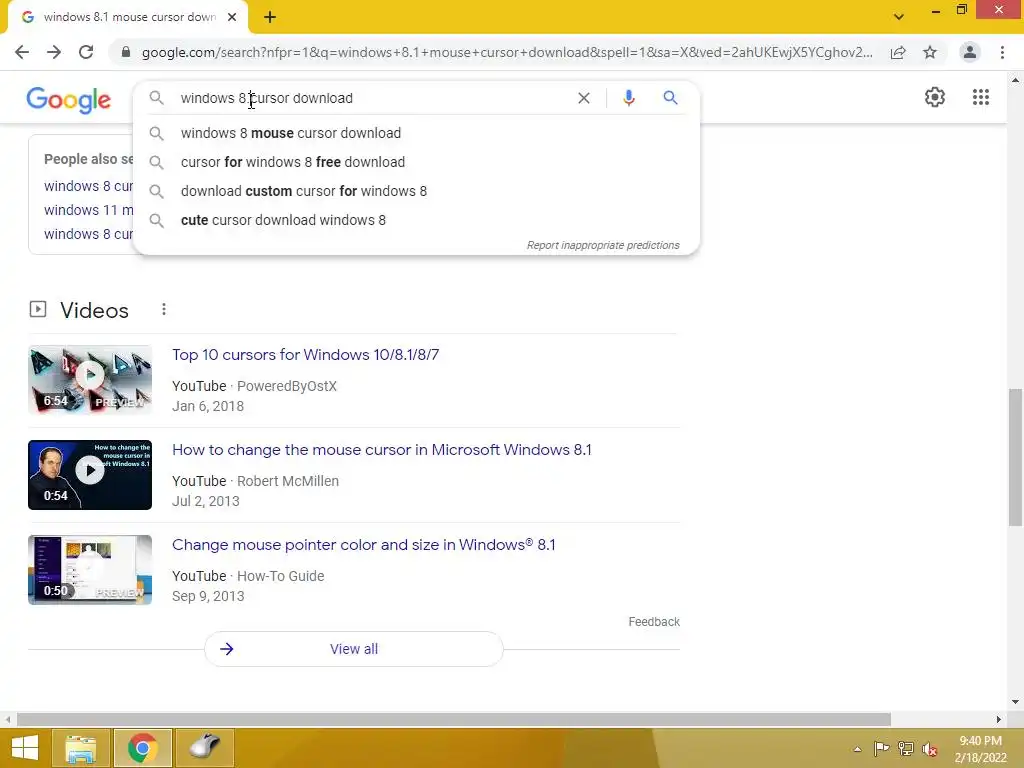Open a new tab with plus button
Screen dimensions: 1024x768
(x=270, y=17)
